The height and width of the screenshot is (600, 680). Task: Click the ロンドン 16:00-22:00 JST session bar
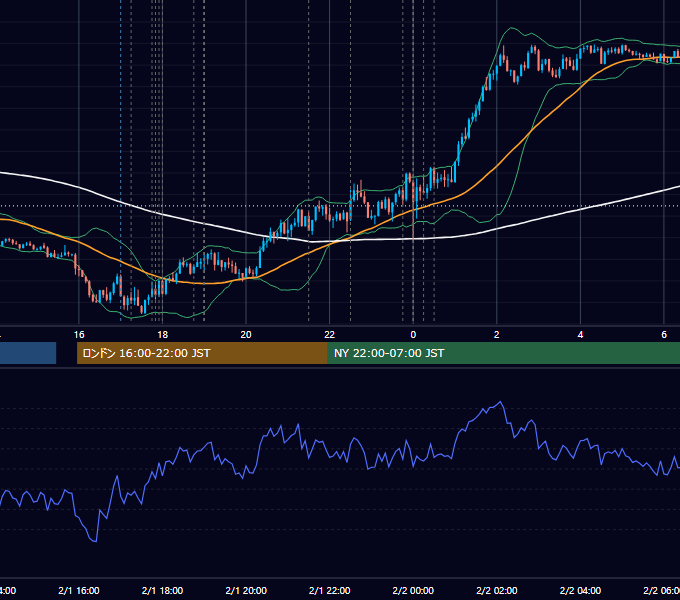[x=202, y=353]
